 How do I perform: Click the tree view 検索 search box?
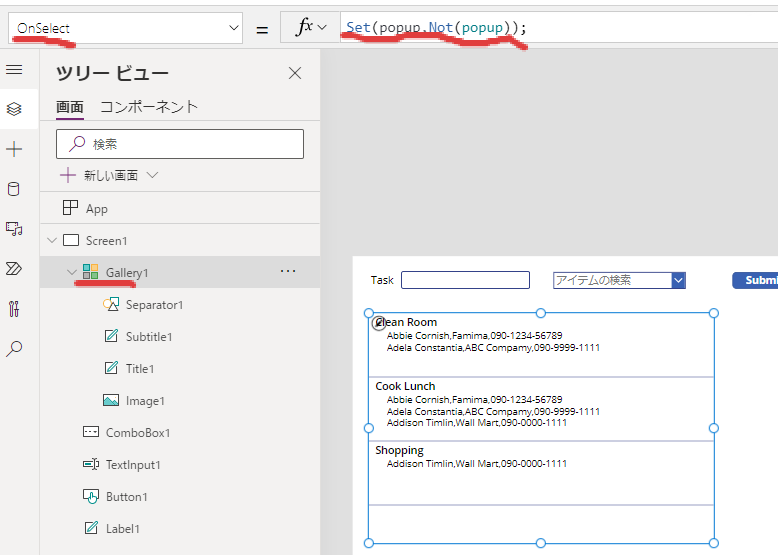click(x=180, y=144)
